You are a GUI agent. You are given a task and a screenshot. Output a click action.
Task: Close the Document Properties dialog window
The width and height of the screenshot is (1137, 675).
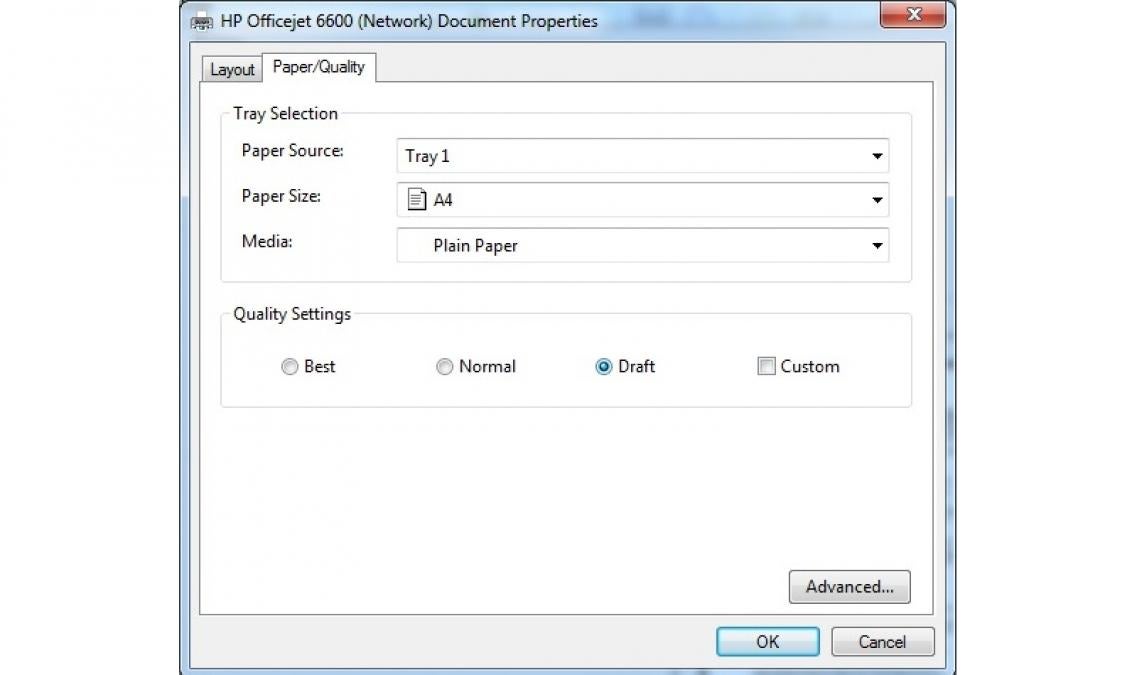click(x=913, y=15)
